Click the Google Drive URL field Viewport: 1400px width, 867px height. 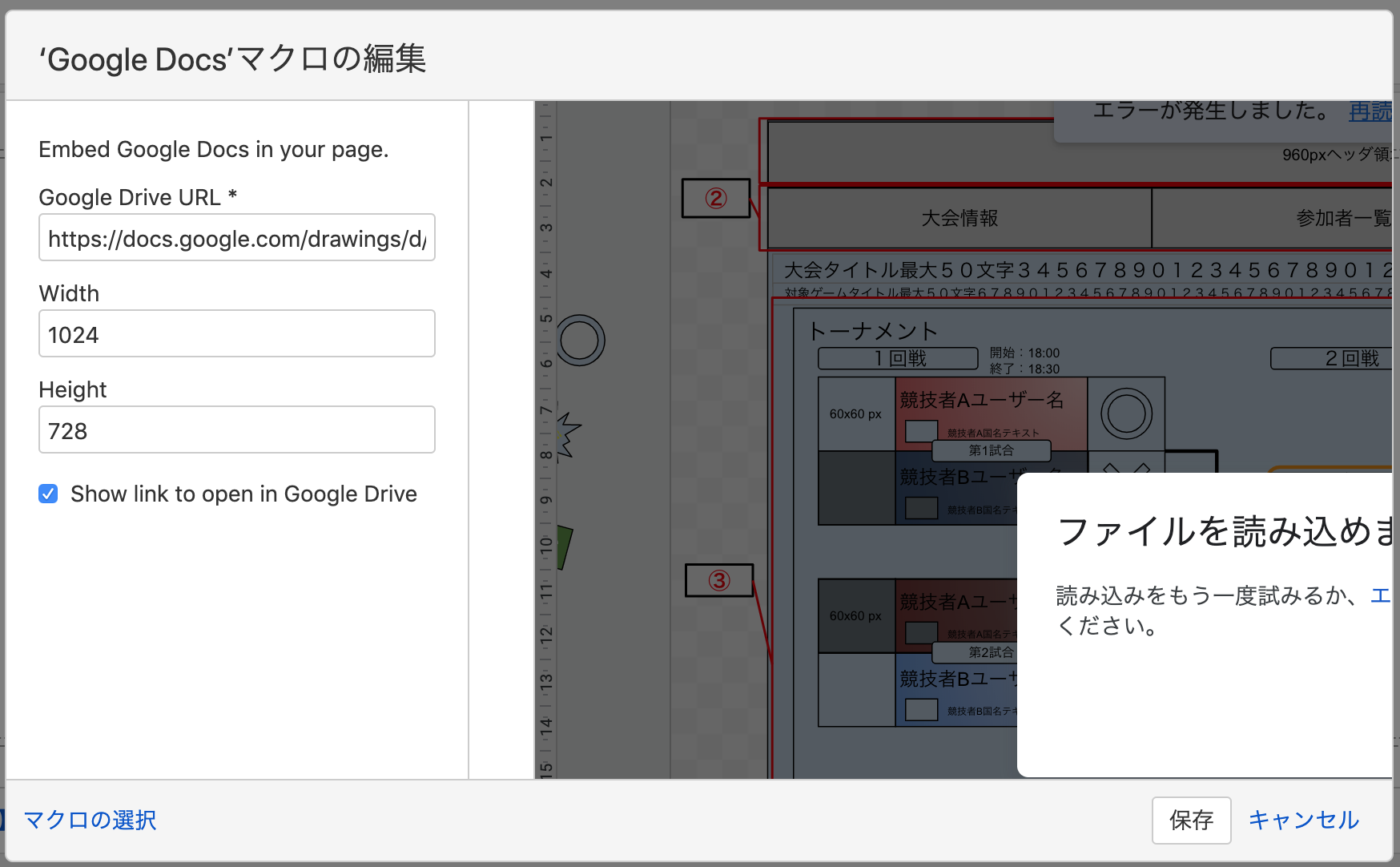pyautogui.click(x=237, y=237)
